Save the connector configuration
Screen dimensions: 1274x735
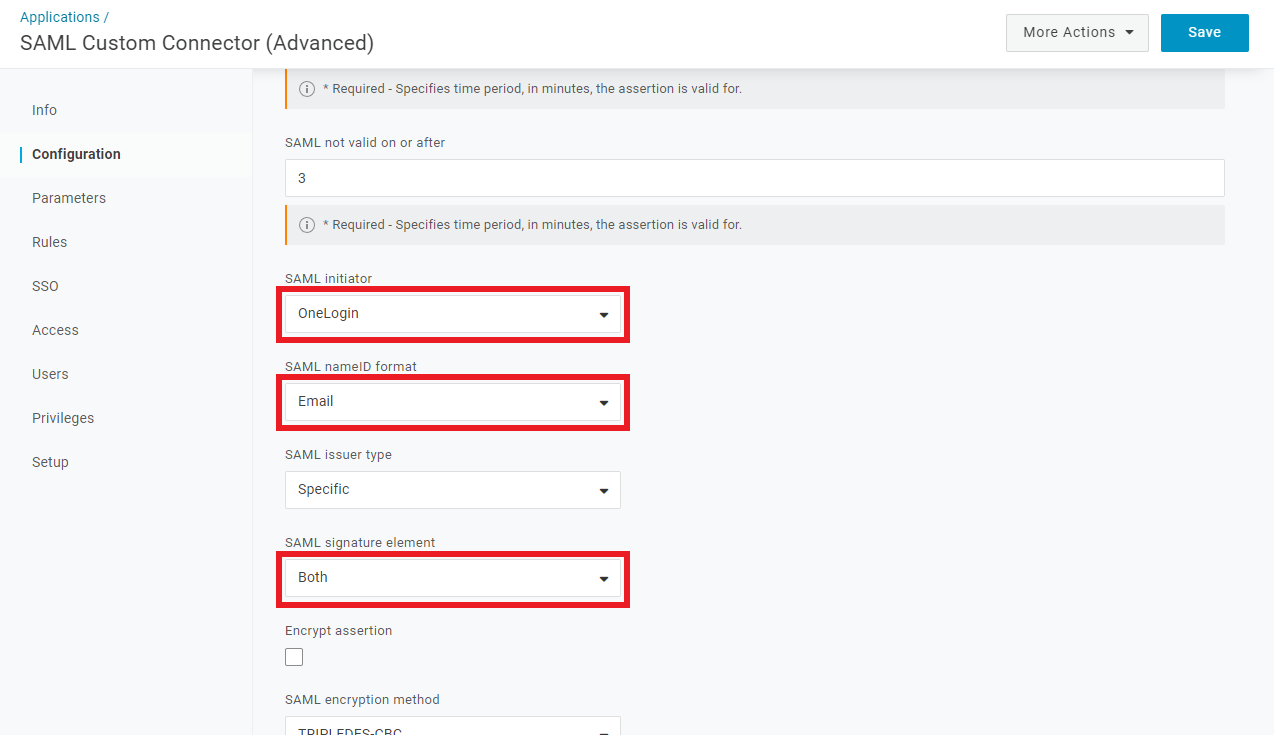[x=1204, y=33]
